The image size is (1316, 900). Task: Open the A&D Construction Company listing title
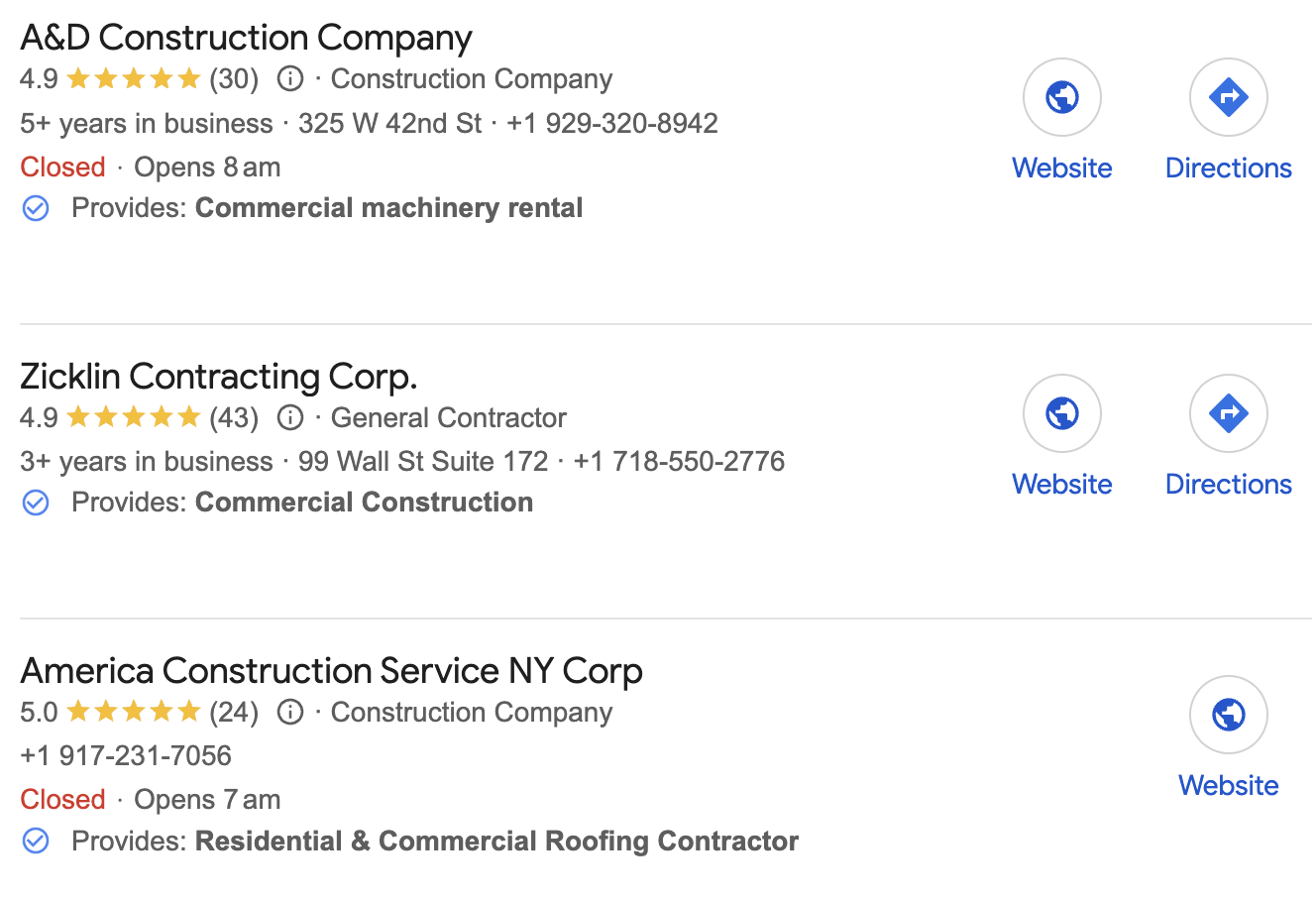coord(246,38)
